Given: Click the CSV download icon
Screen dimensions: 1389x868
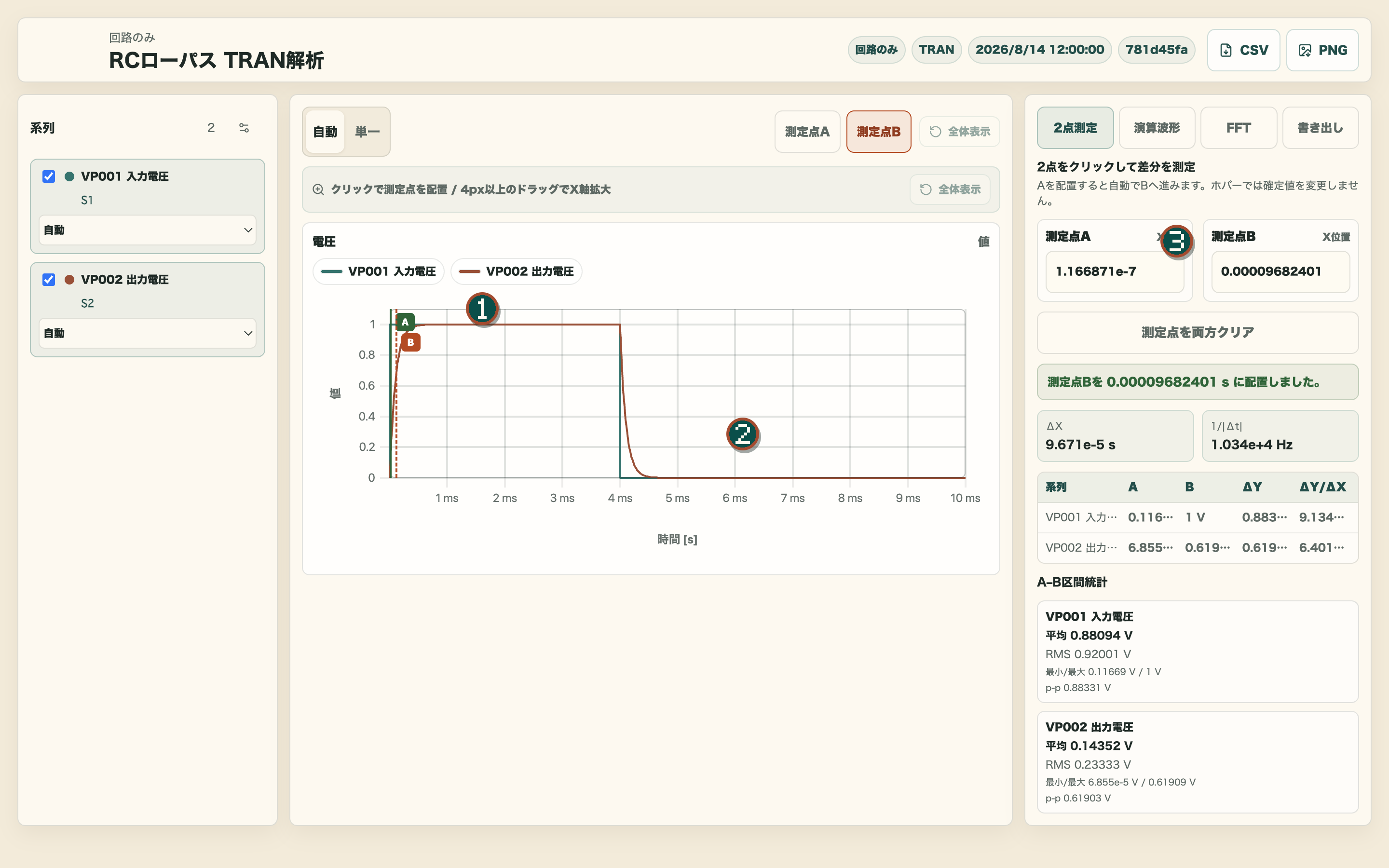Looking at the screenshot, I should point(1226,50).
